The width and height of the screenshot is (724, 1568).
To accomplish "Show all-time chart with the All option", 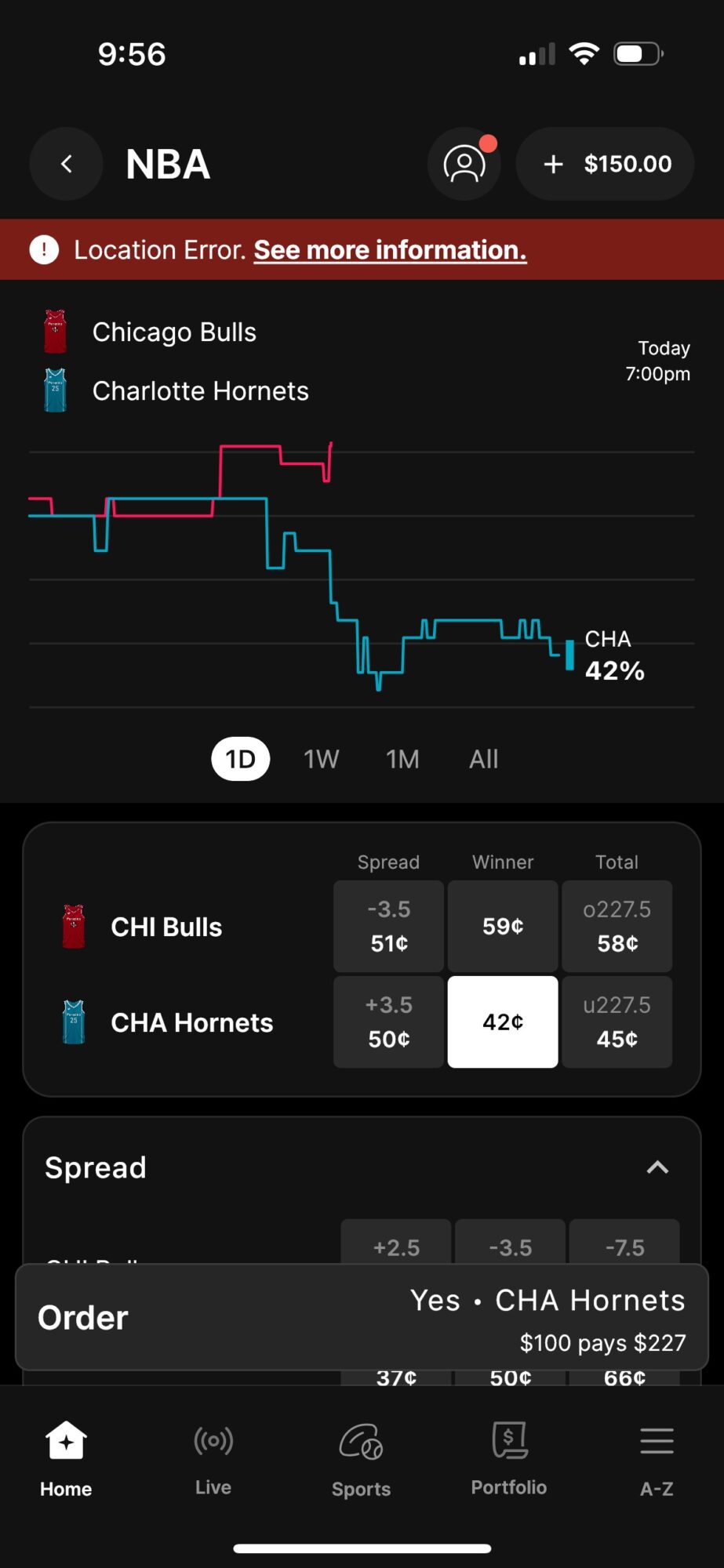I will 483,759.
